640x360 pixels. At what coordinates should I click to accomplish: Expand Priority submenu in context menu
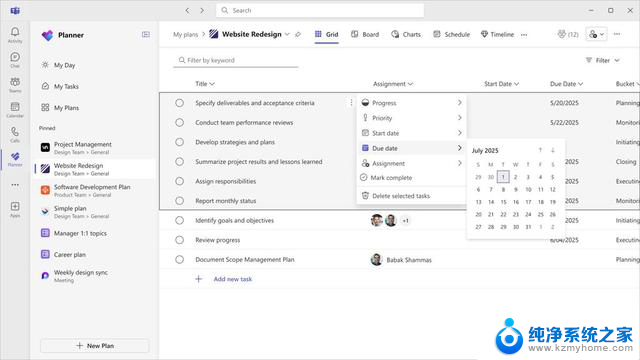point(412,118)
